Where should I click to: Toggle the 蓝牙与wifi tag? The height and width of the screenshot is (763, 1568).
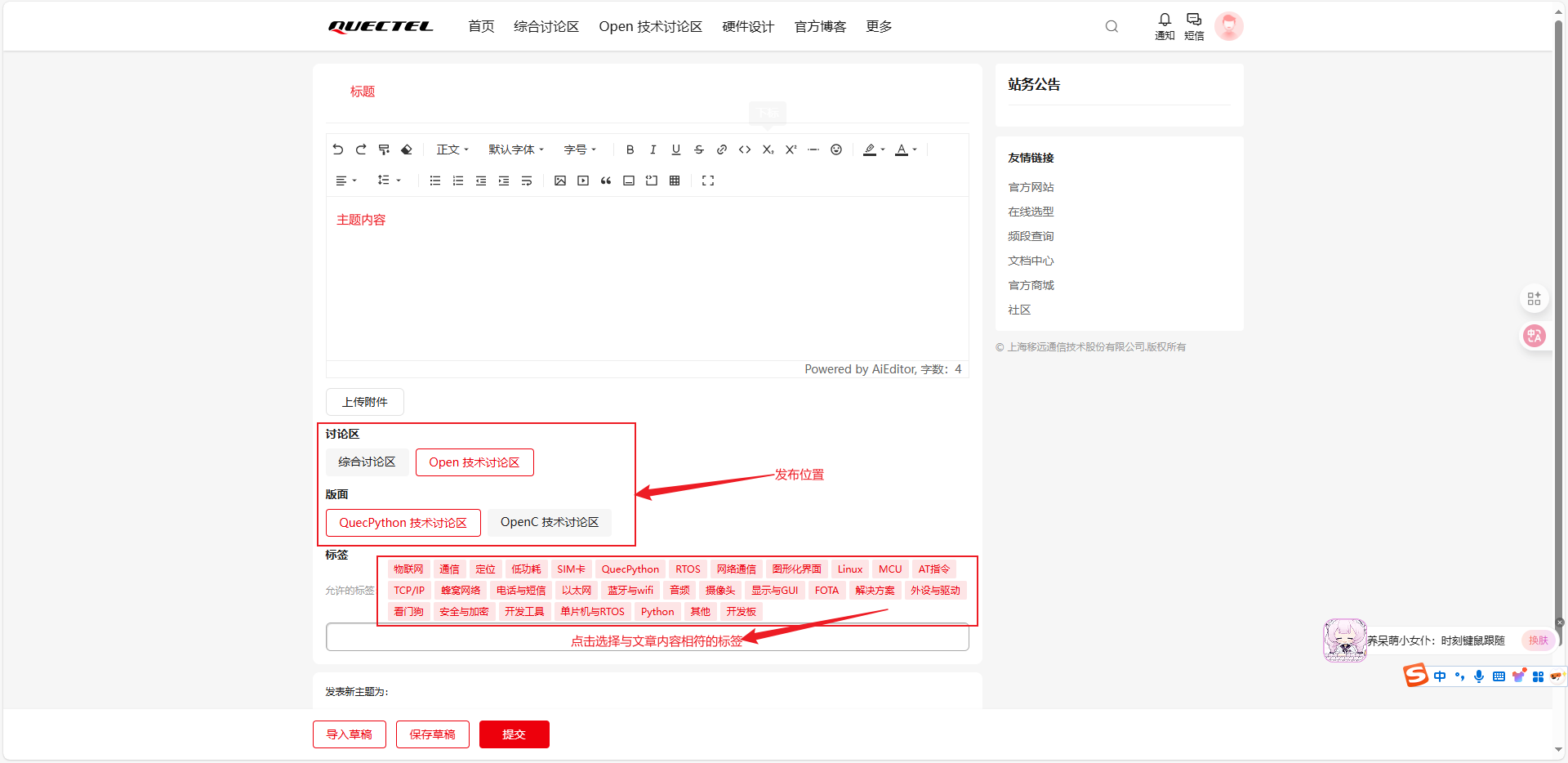point(630,591)
